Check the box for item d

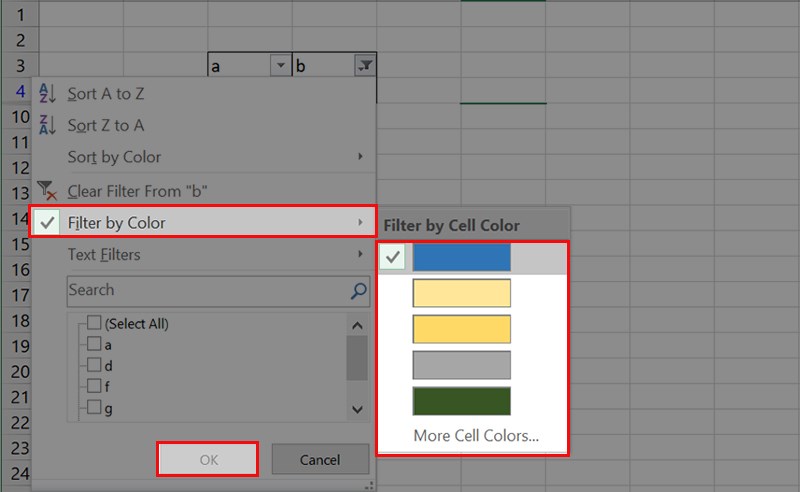(94, 364)
